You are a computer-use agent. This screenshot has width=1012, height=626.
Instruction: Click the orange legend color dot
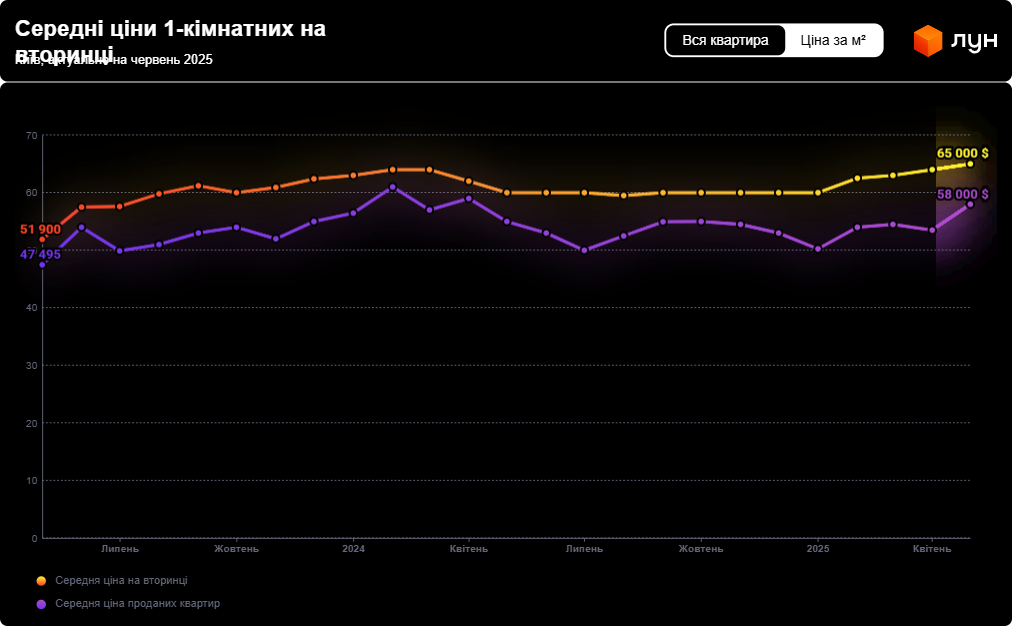pos(41,581)
